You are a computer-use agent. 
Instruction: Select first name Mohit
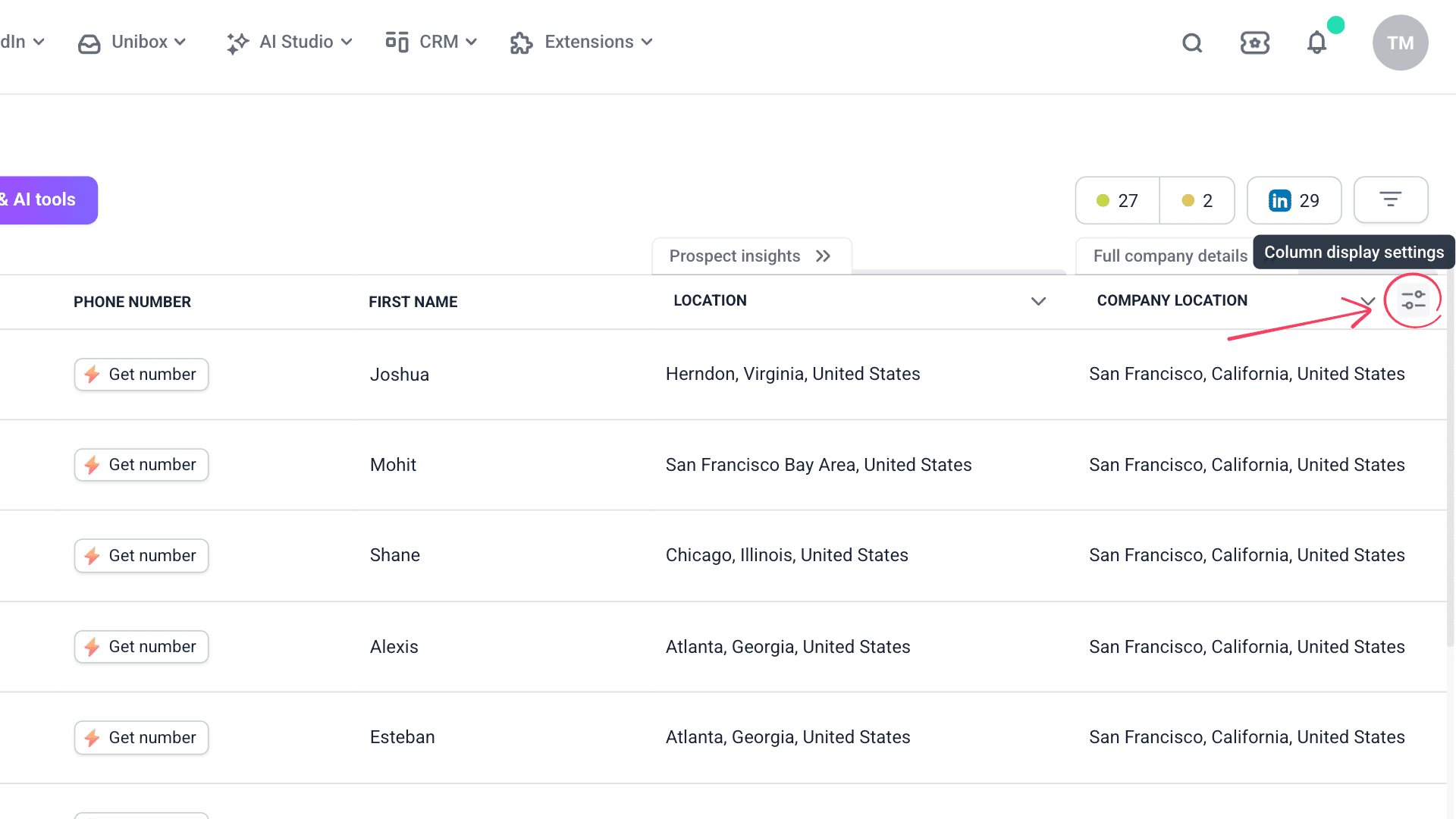(393, 465)
